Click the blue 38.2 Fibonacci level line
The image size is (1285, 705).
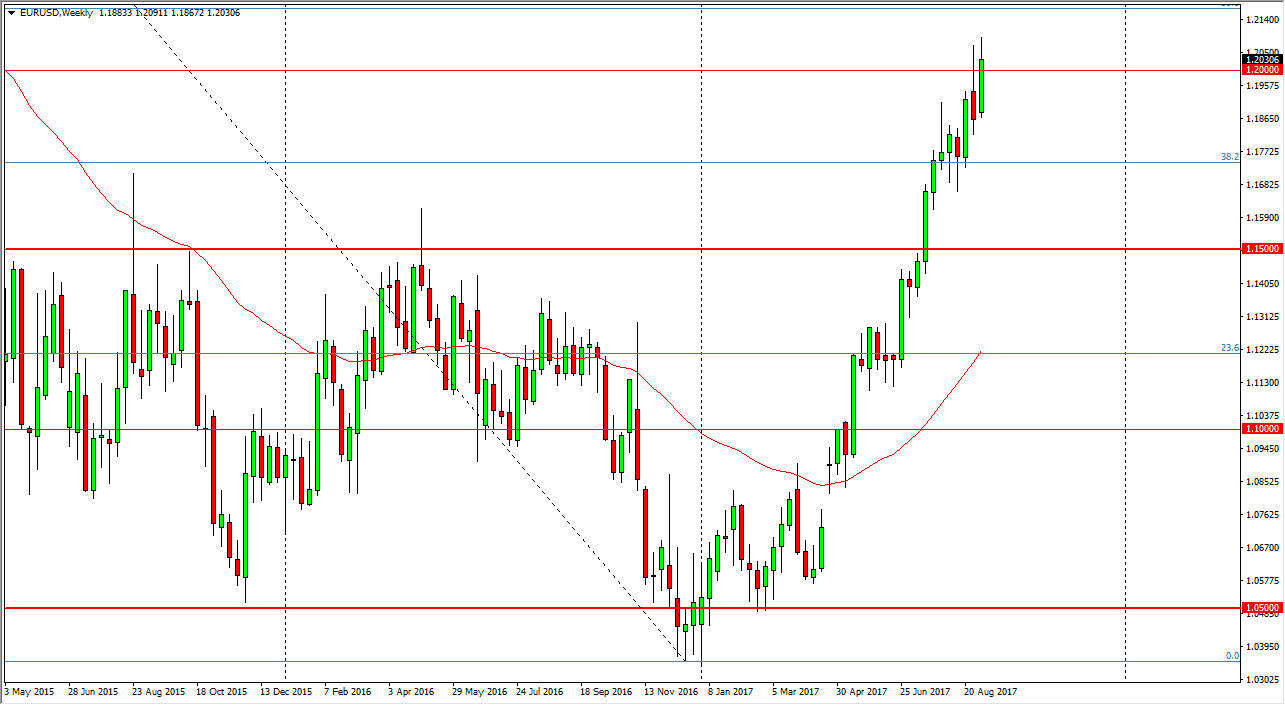click(x=600, y=162)
